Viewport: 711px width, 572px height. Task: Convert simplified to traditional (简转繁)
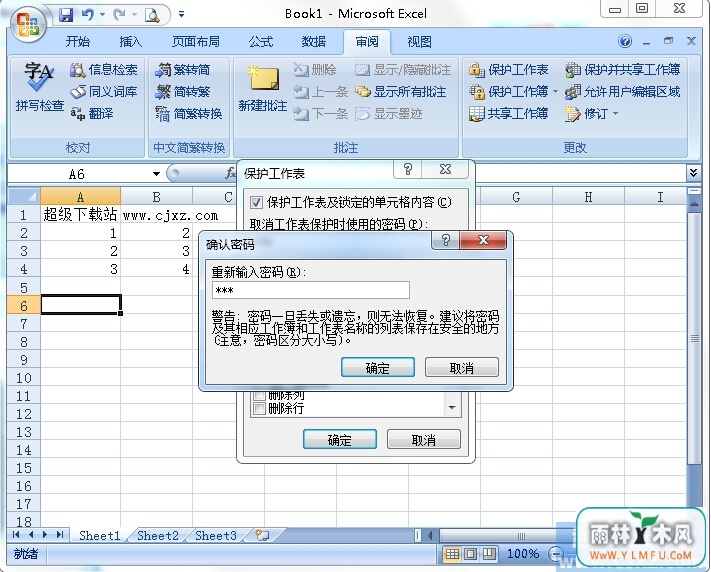pyautogui.click(x=182, y=92)
